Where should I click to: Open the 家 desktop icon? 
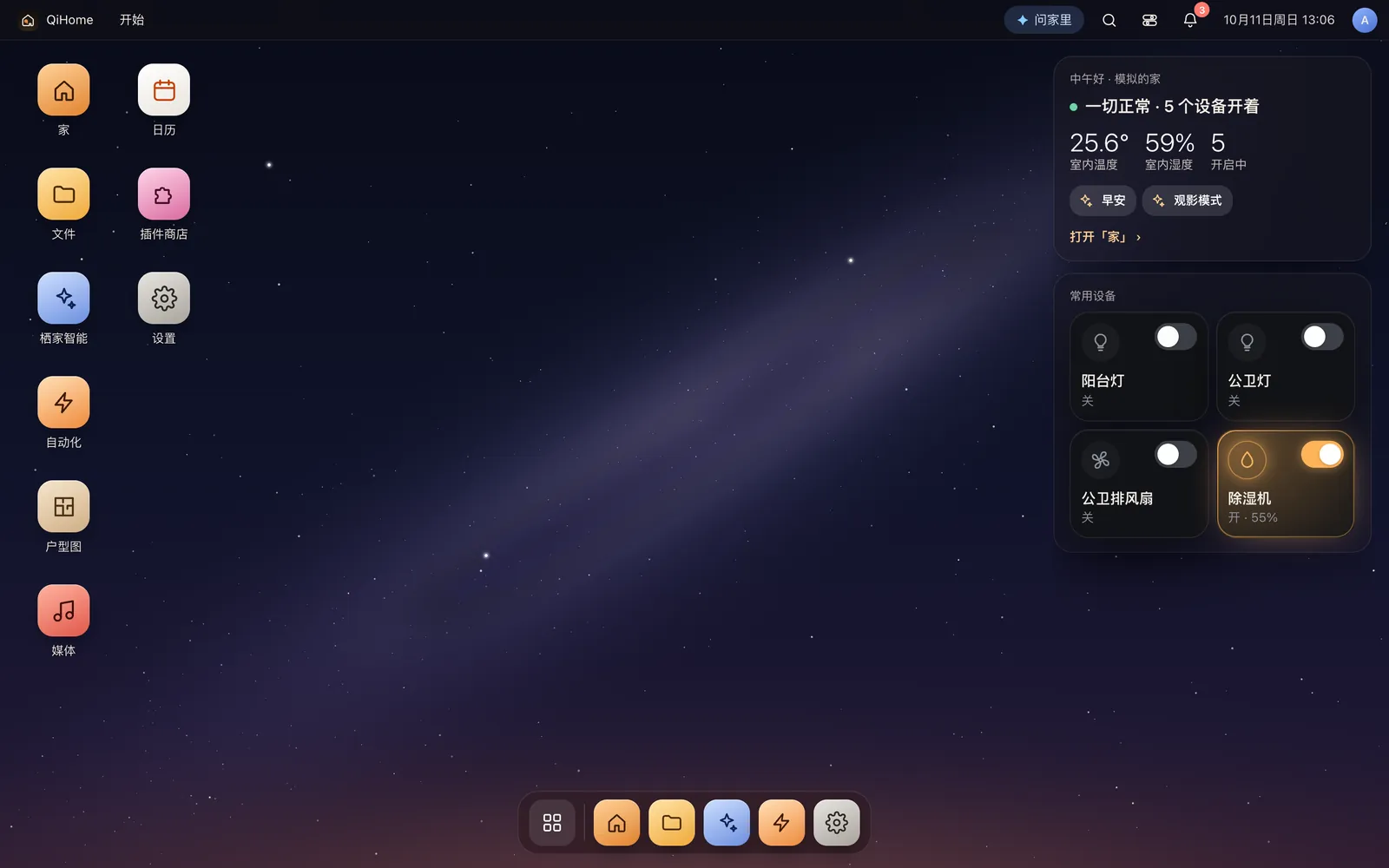(x=63, y=90)
